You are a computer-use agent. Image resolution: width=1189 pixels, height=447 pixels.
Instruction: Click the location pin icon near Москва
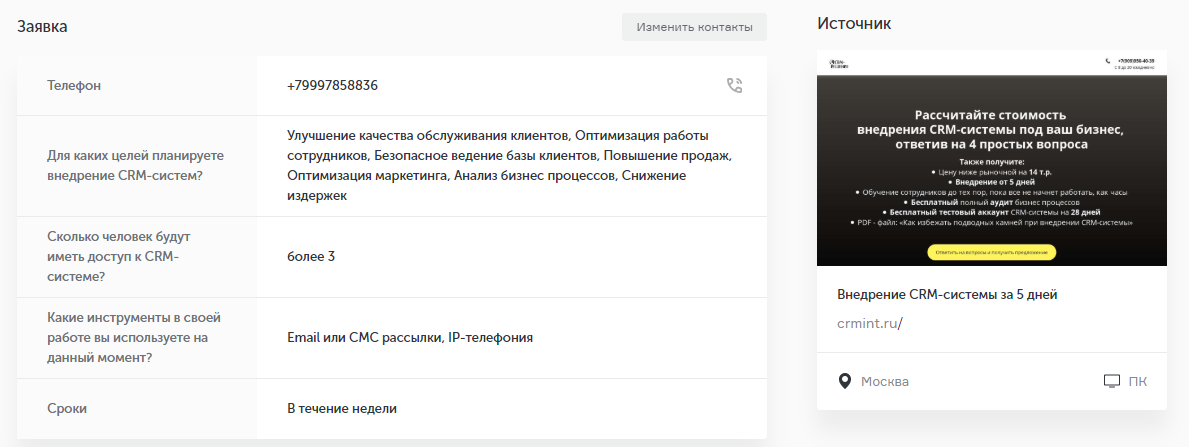844,381
